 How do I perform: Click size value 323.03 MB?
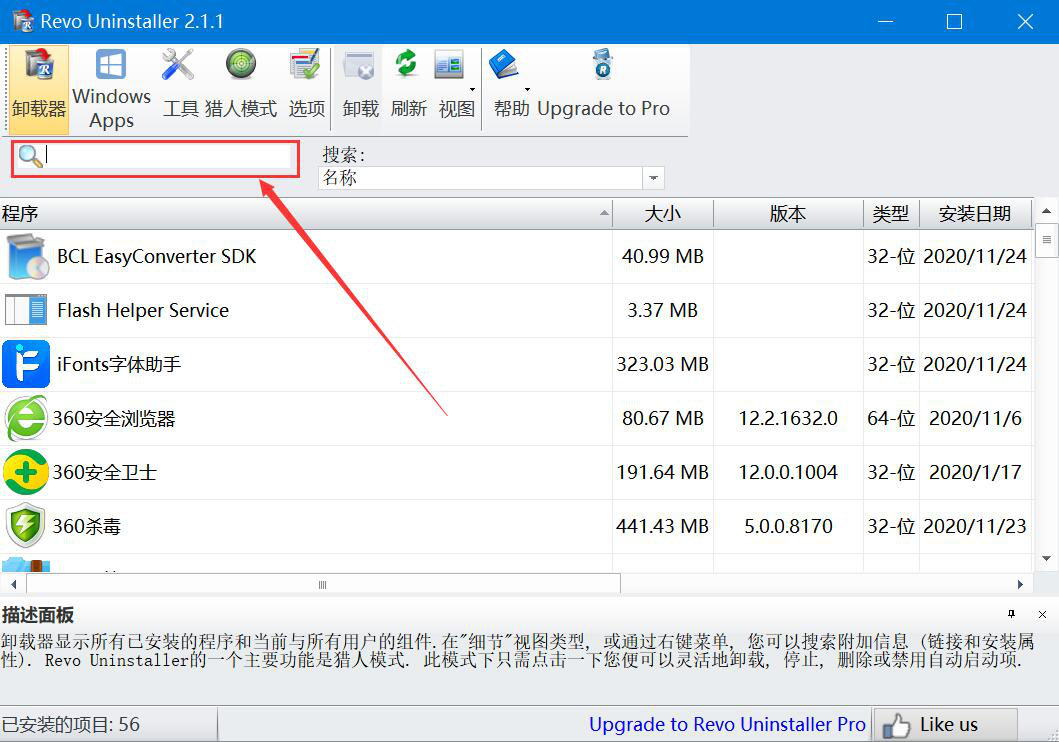pyautogui.click(x=663, y=365)
